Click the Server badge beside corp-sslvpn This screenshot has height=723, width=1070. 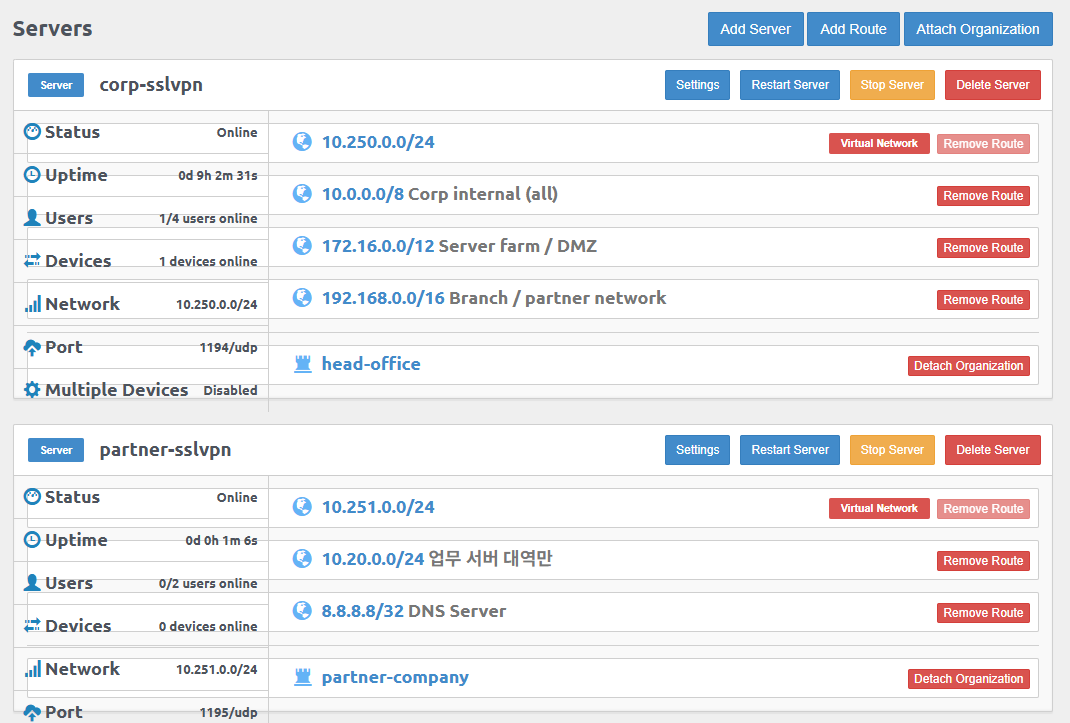pyautogui.click(x=56, y=85)
